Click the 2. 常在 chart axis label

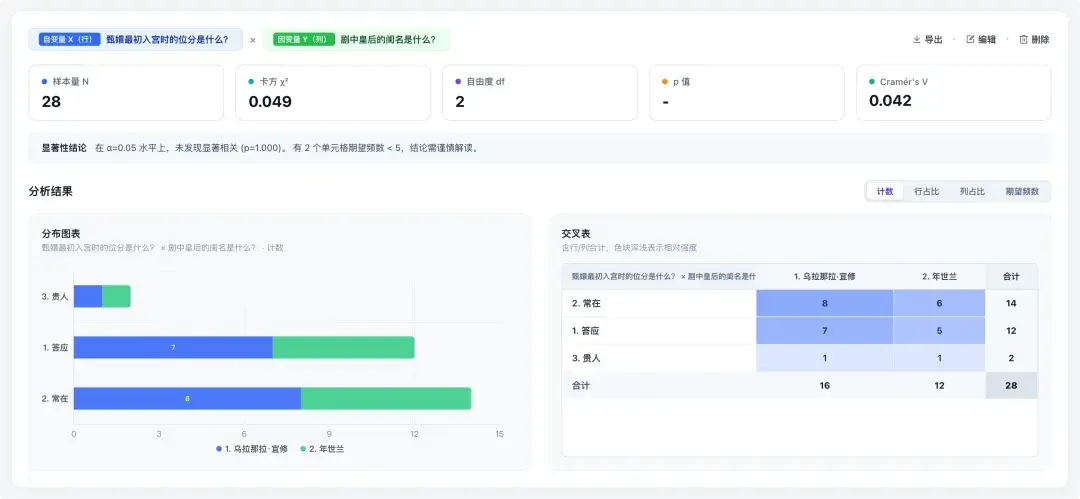55,398
